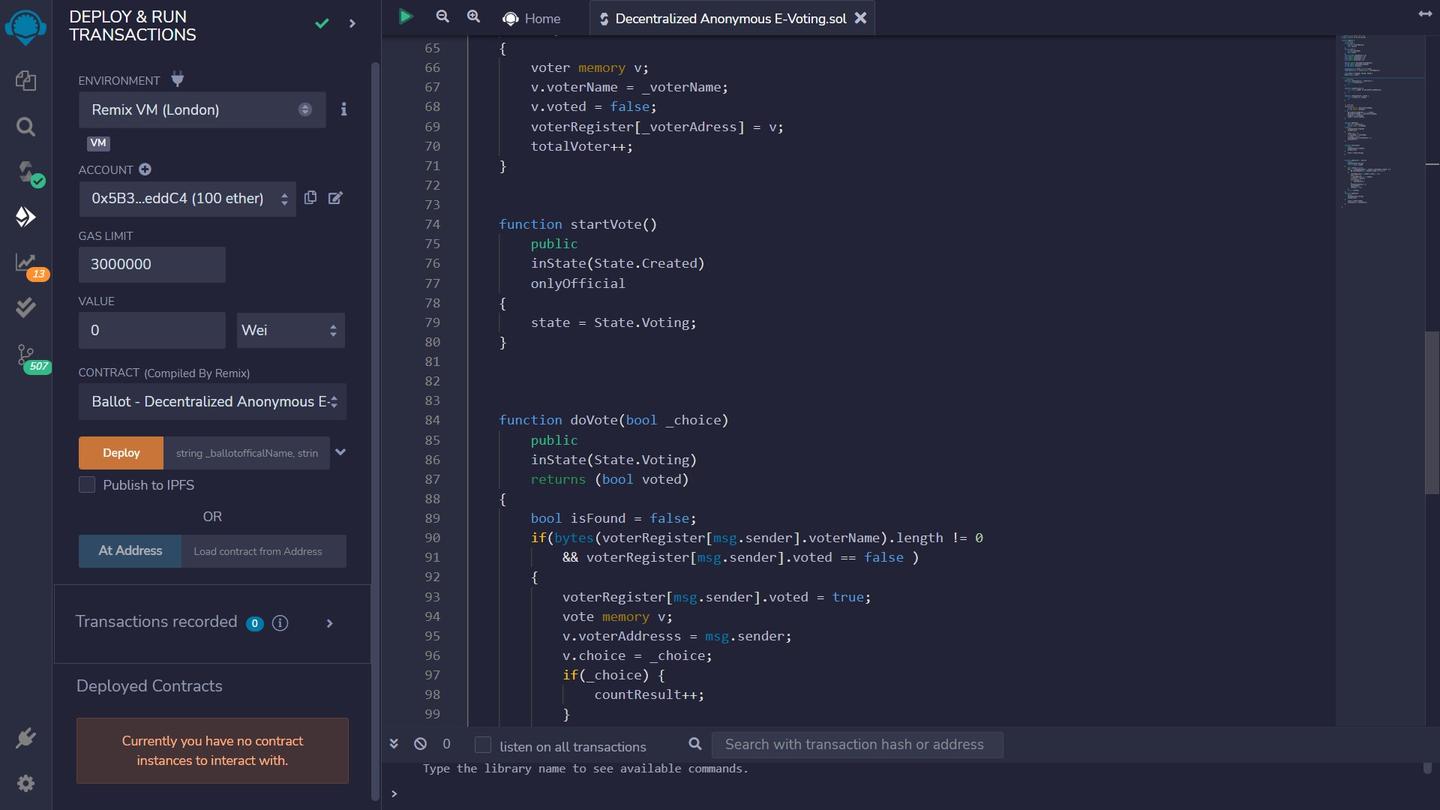Open the Search in files sidebar icon
The width and height of the screenshot is (1440, 810).
coord(26,127)
